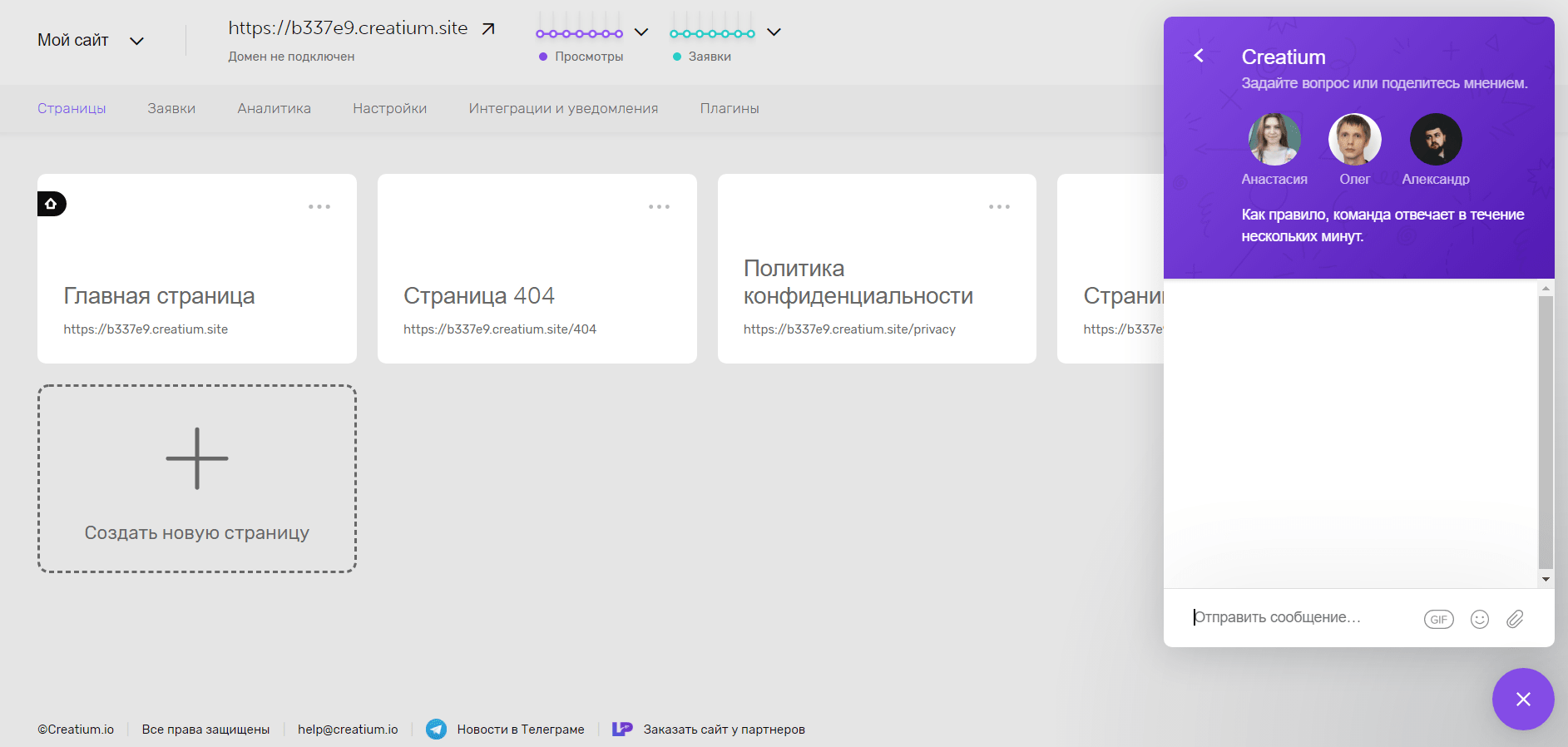
Task: Click Создать новую страницу button
Action: 197,478
